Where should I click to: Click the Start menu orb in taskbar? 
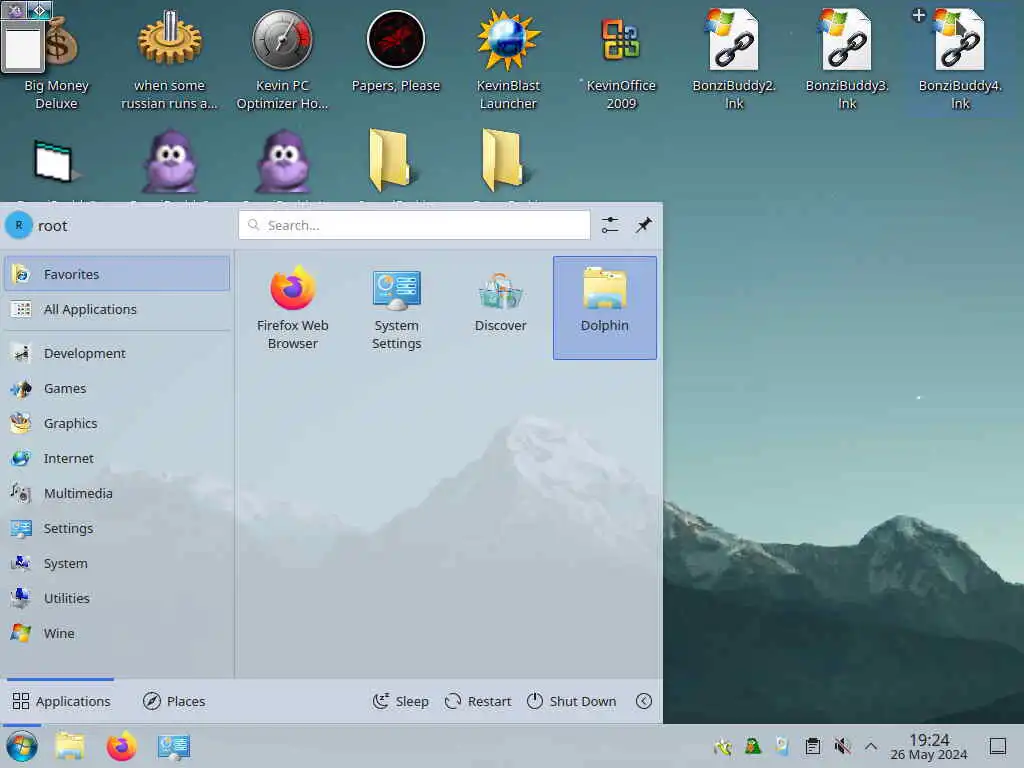coord(22,746)
